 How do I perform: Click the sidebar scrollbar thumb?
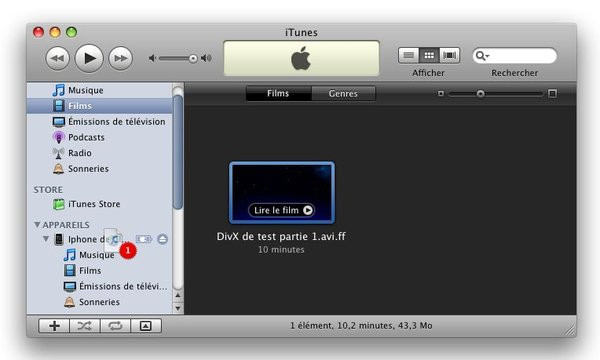click(x=178, y=152)
